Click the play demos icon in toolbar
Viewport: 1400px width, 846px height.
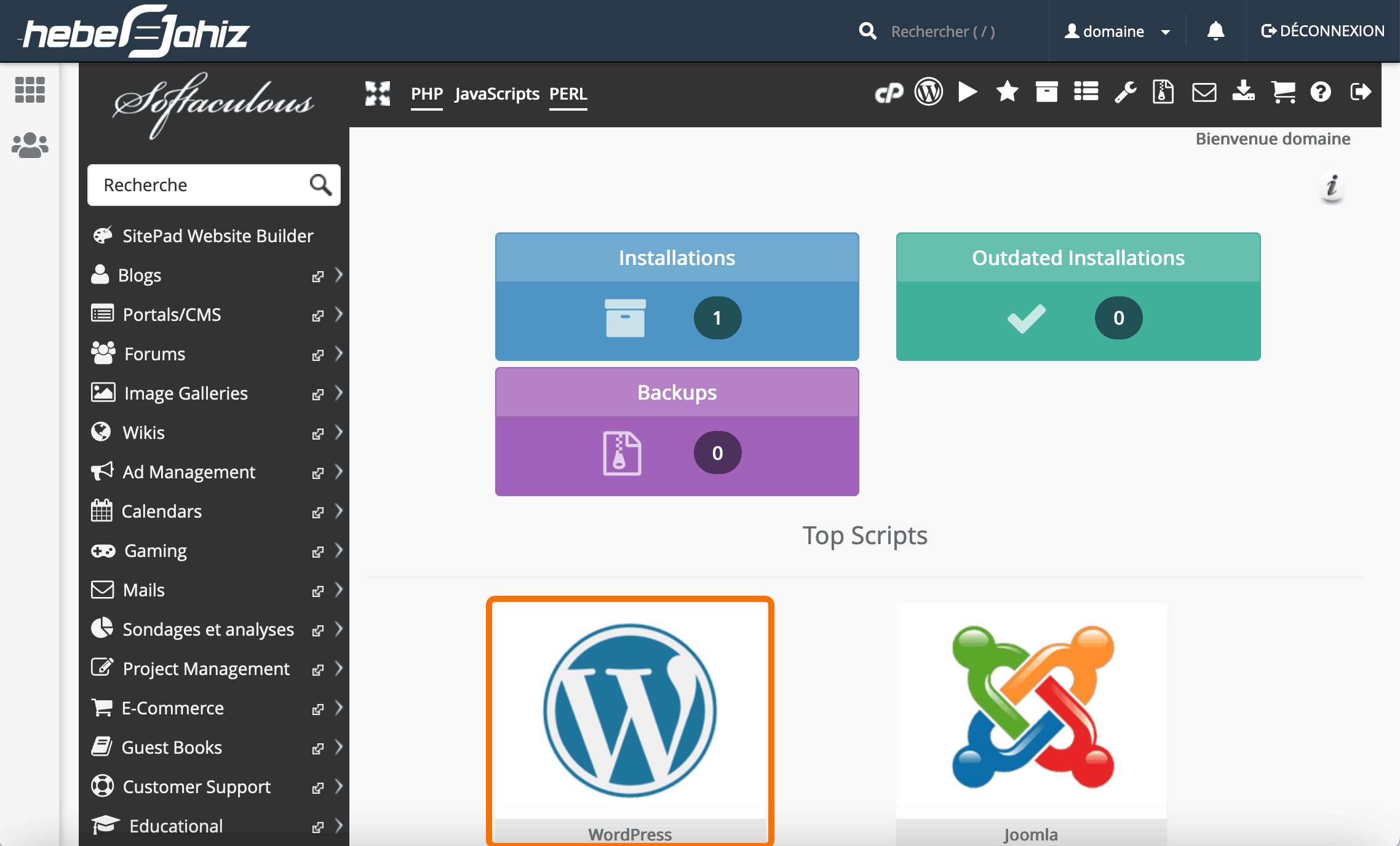(968, 92)
